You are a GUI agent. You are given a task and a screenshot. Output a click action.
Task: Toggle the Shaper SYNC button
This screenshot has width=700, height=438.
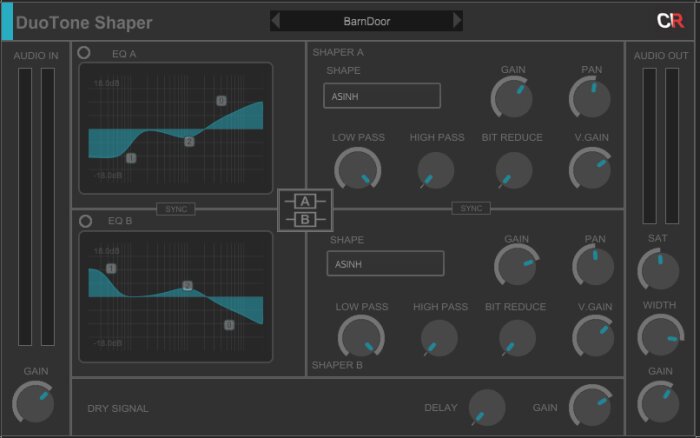(x=471, y=208)
